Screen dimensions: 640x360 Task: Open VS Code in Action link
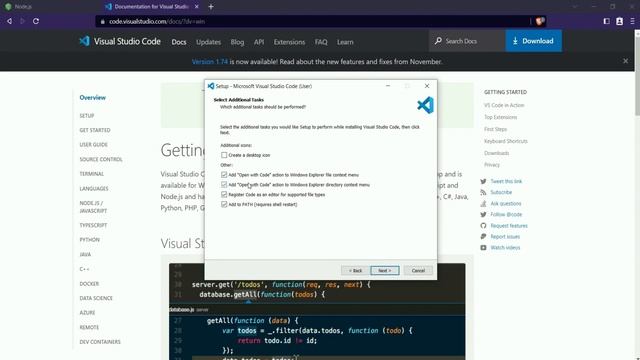point(504,105)
